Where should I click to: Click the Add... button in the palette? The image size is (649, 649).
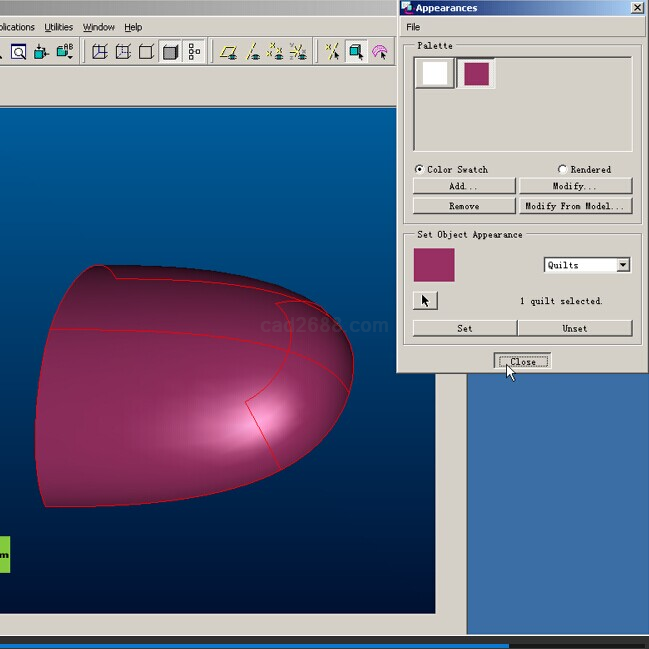click(x=464, y=186)
